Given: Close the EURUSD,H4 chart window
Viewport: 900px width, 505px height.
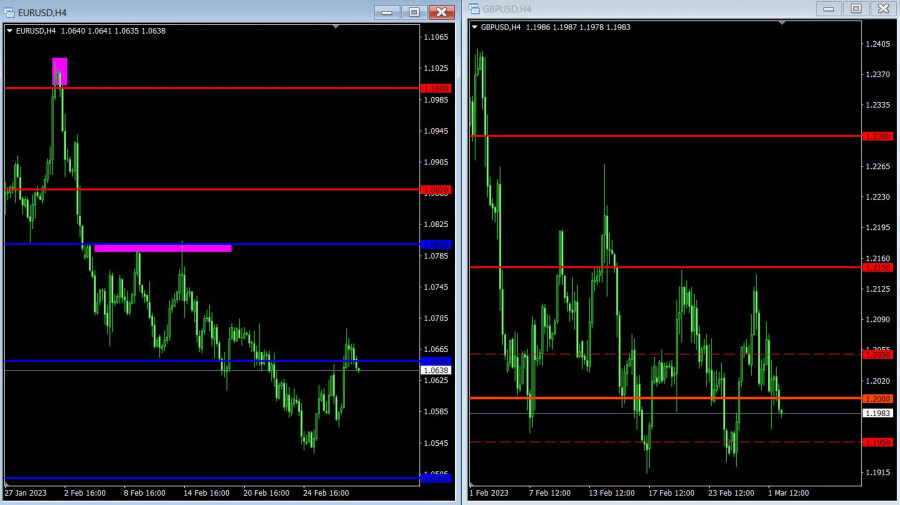Looking at the screenshot, I should point(442,12).
